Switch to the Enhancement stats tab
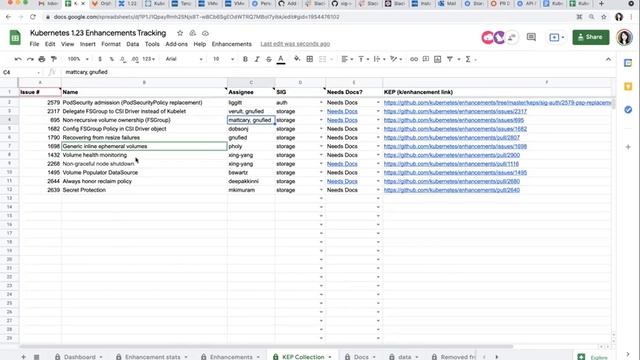This screenshot has width=640, height=360. tap(152, 357)
